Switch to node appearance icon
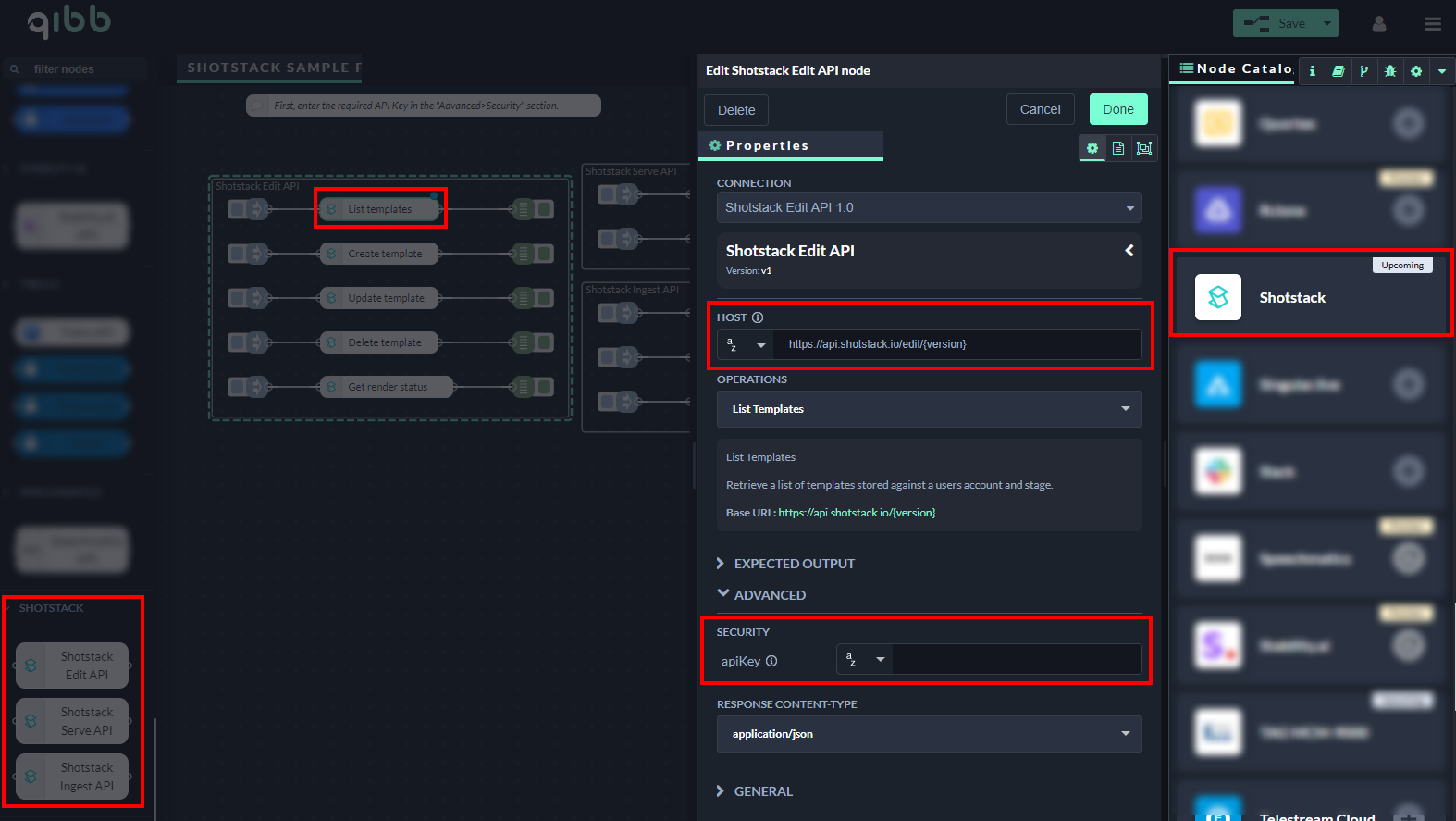1456x821 pixels. click(1144, 148)
